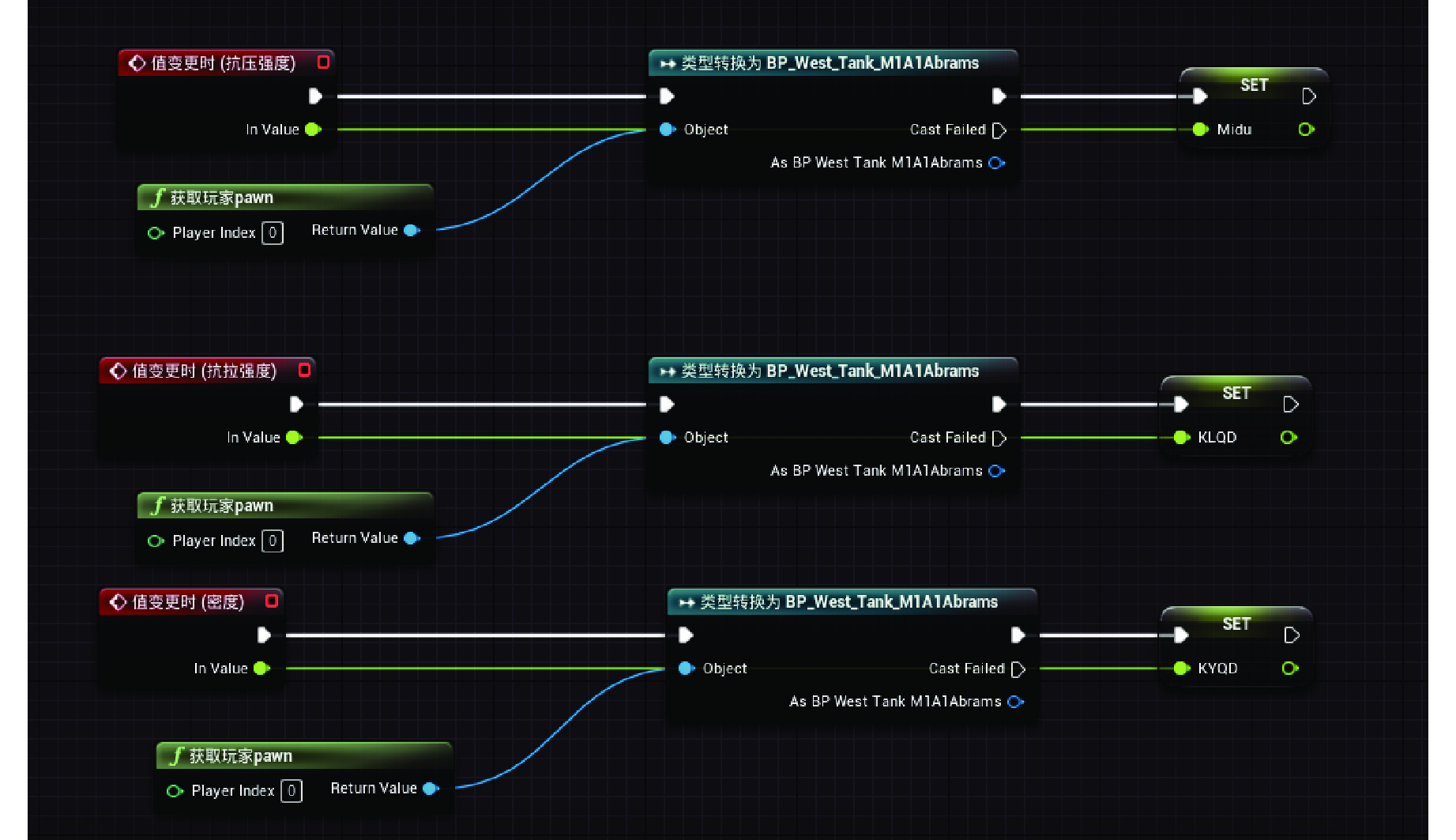Click Midu input pin on SET node
This screenshot has width=1456, height=840.
(x=1200, y=130)
